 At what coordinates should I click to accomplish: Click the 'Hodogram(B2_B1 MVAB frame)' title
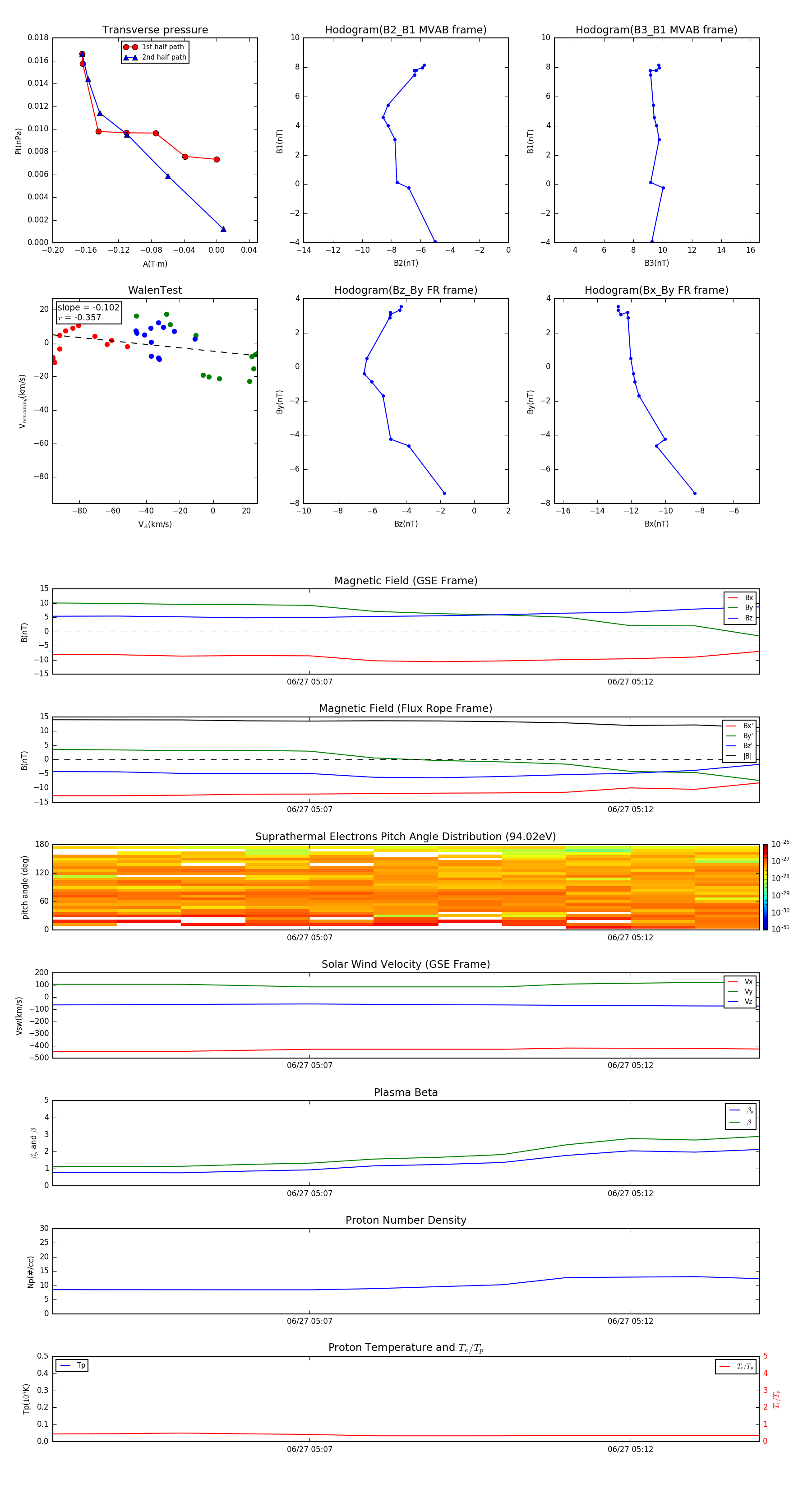click(x=406, y=30)
